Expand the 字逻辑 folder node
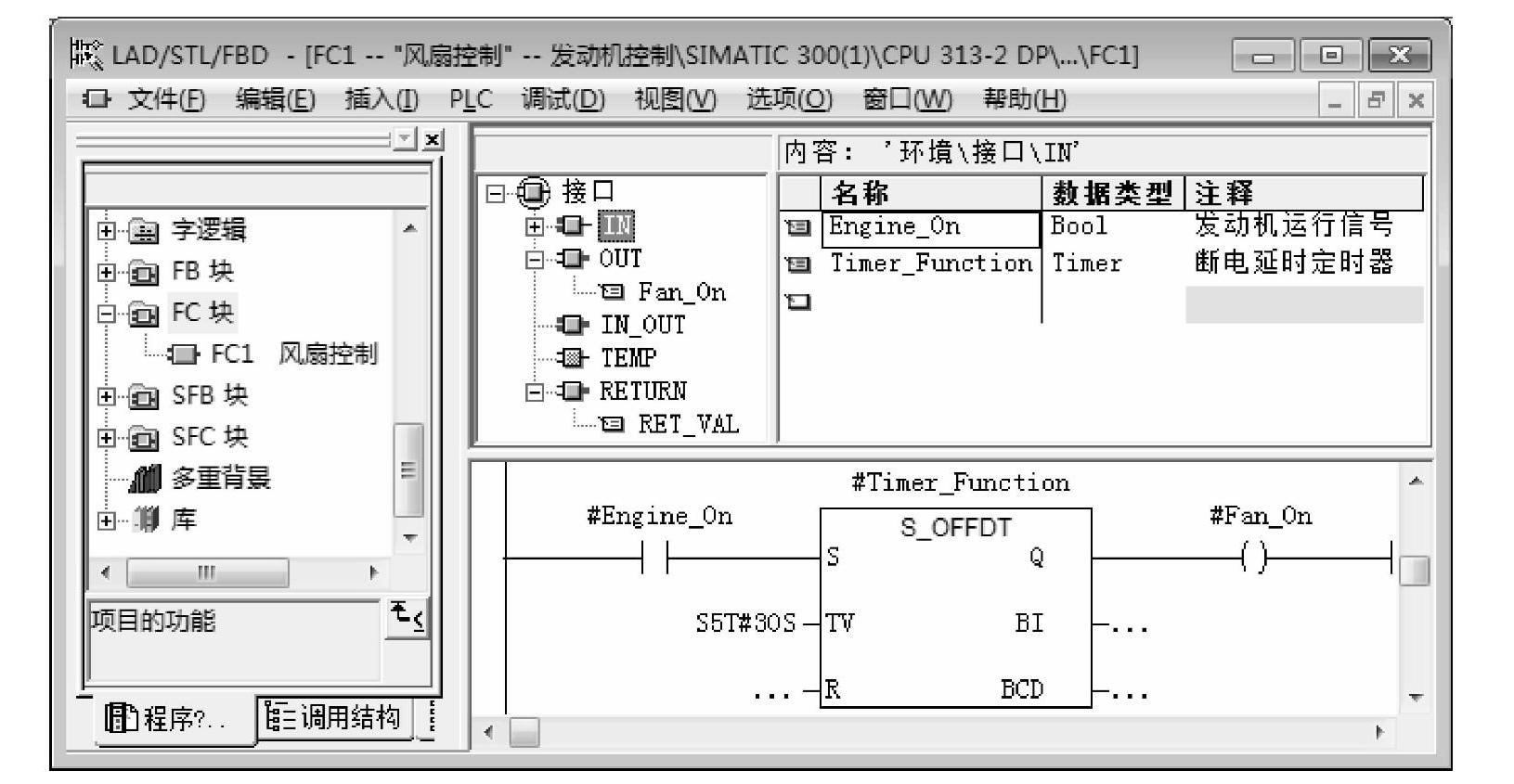 click(x=108, y=230)
